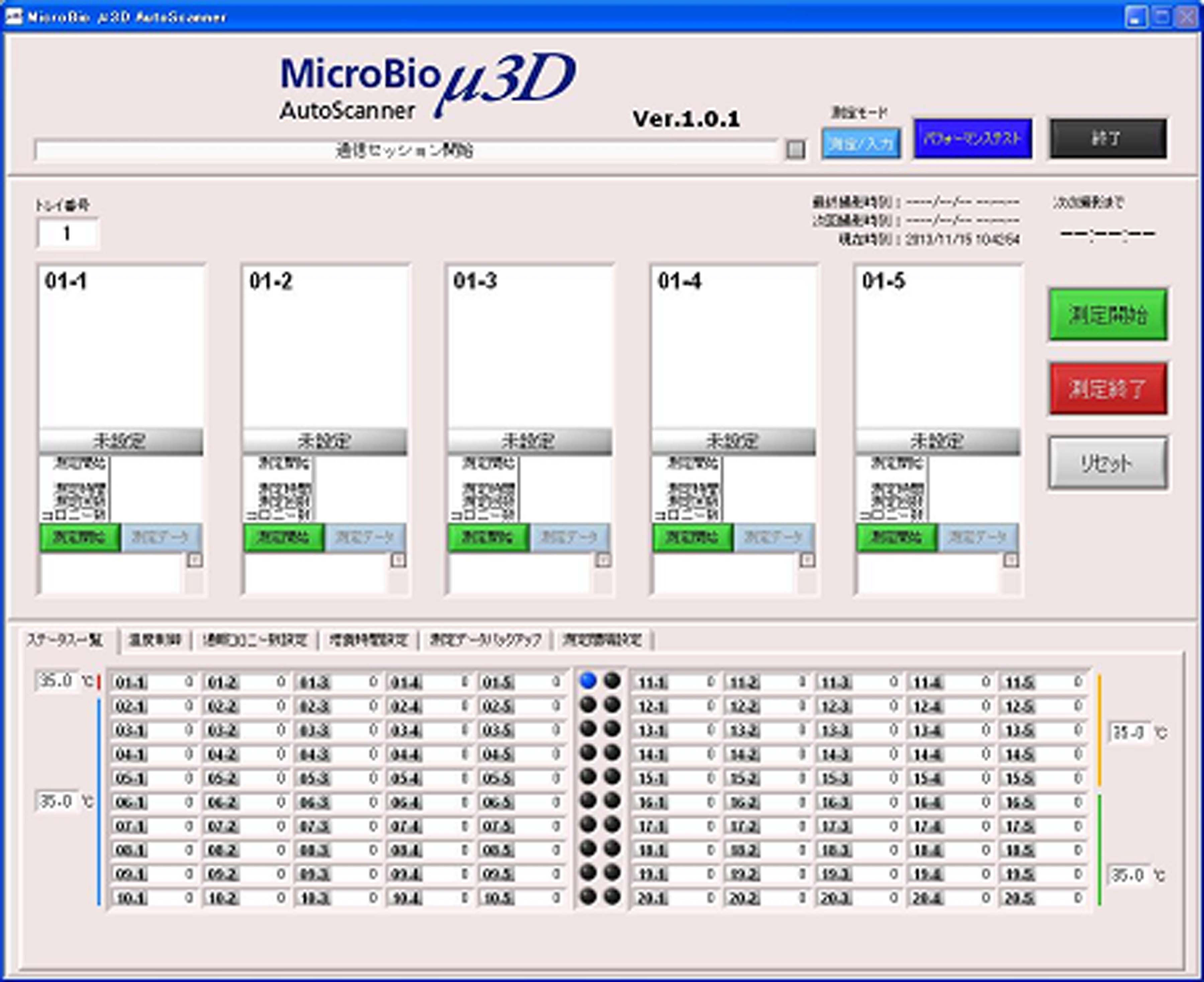Viewport: 1204px width, 982px height.
Task: Select status cell 20-4 in the table
Action: [x=950, y=898]
